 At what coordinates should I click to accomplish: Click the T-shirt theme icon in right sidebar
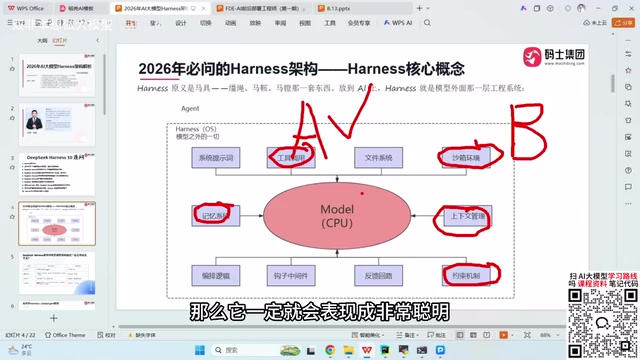tap(628, 120)
